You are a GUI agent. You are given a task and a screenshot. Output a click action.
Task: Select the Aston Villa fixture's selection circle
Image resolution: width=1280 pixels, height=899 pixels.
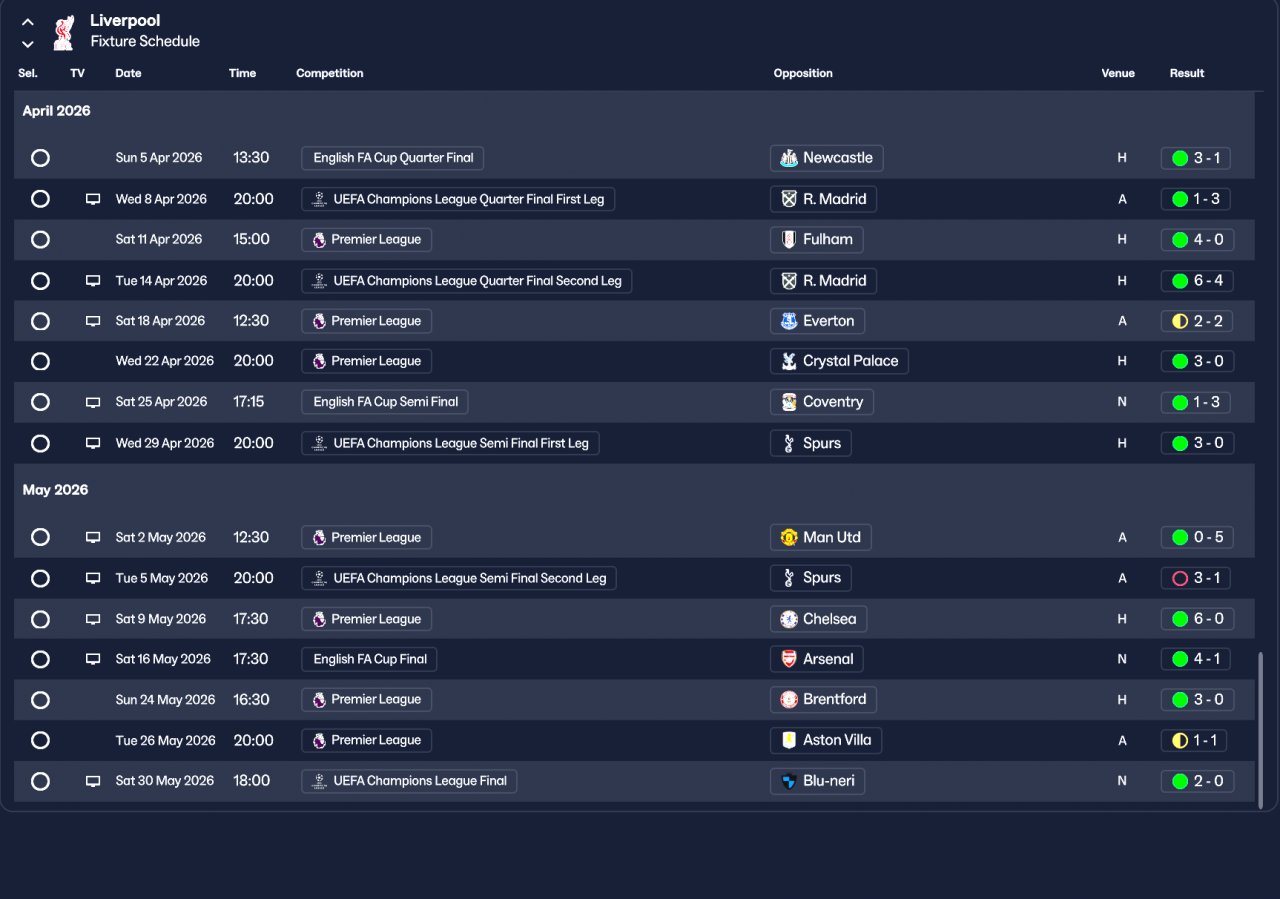pos(40,741)
